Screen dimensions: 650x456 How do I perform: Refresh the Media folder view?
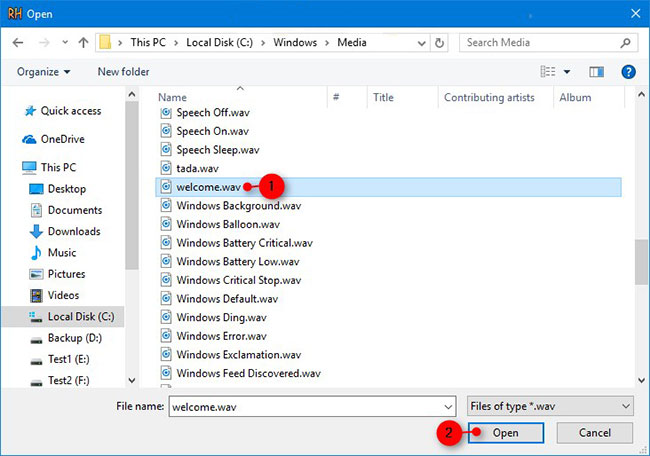439,43
